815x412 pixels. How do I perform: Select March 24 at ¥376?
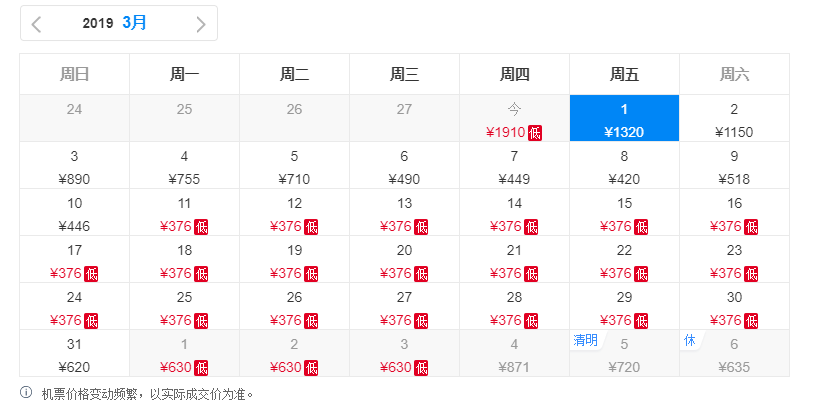[x=74, y=307]
